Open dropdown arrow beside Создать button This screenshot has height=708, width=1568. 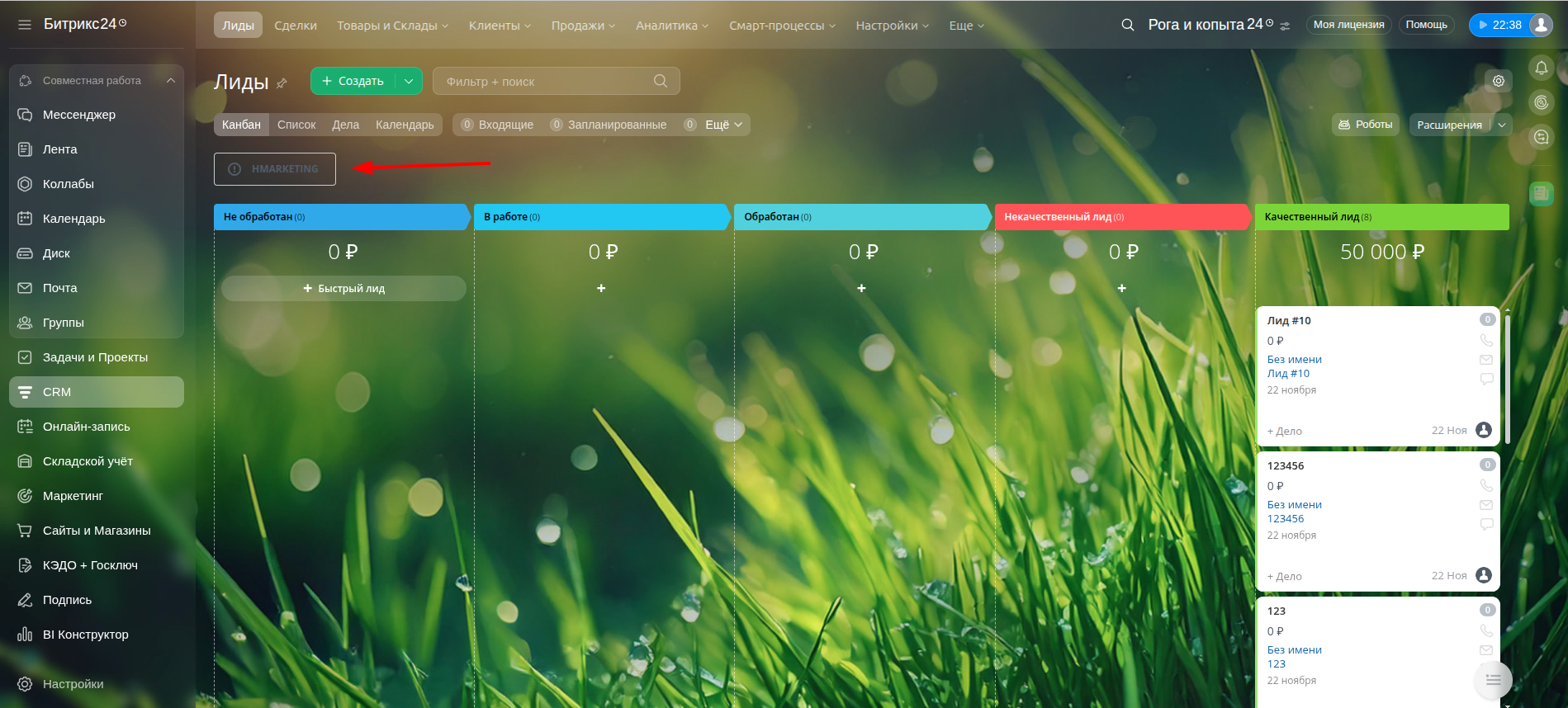(x=409, y=81)
